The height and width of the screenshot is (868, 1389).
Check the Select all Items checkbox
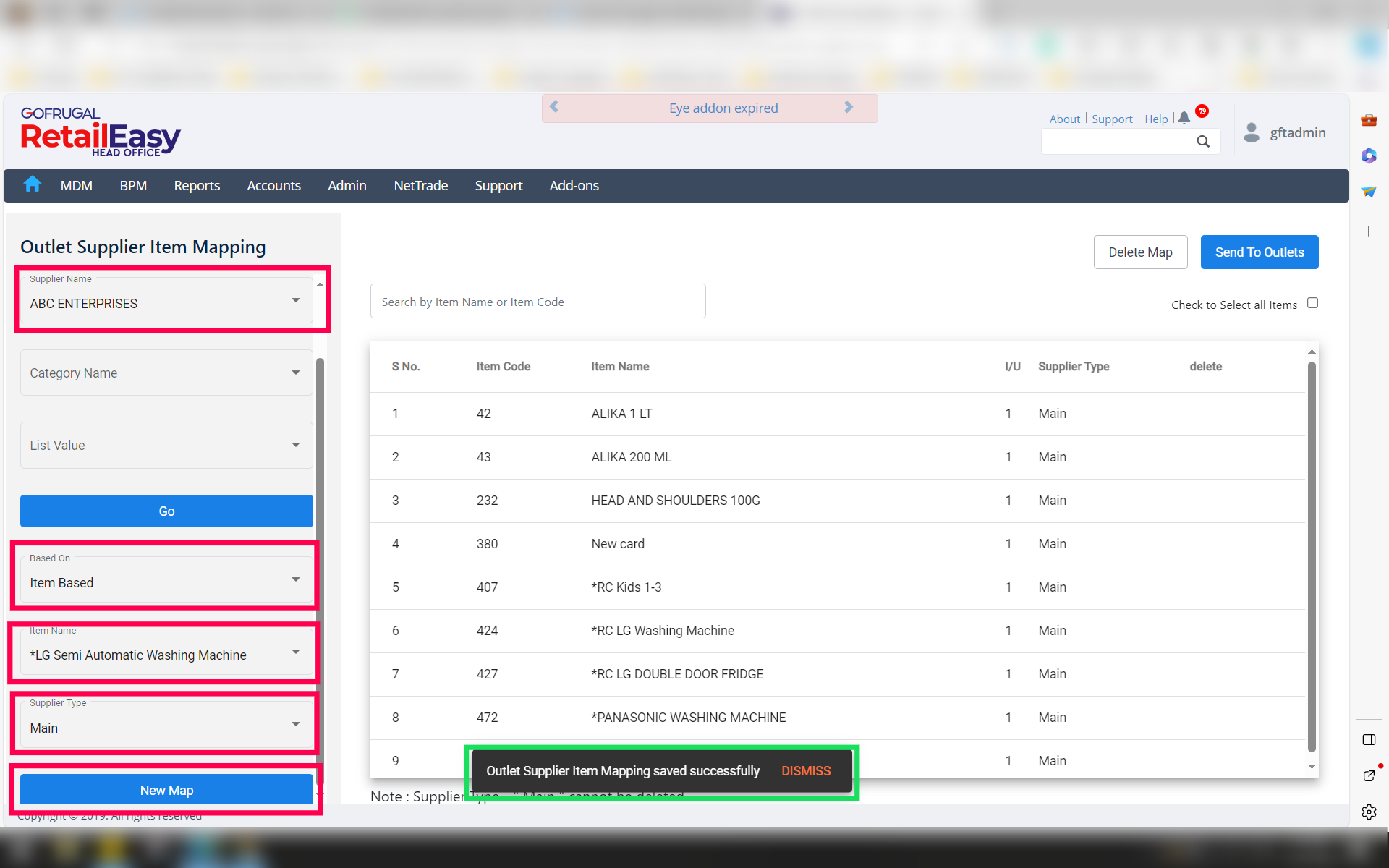pyautogui.click(x=1312, y=303)
